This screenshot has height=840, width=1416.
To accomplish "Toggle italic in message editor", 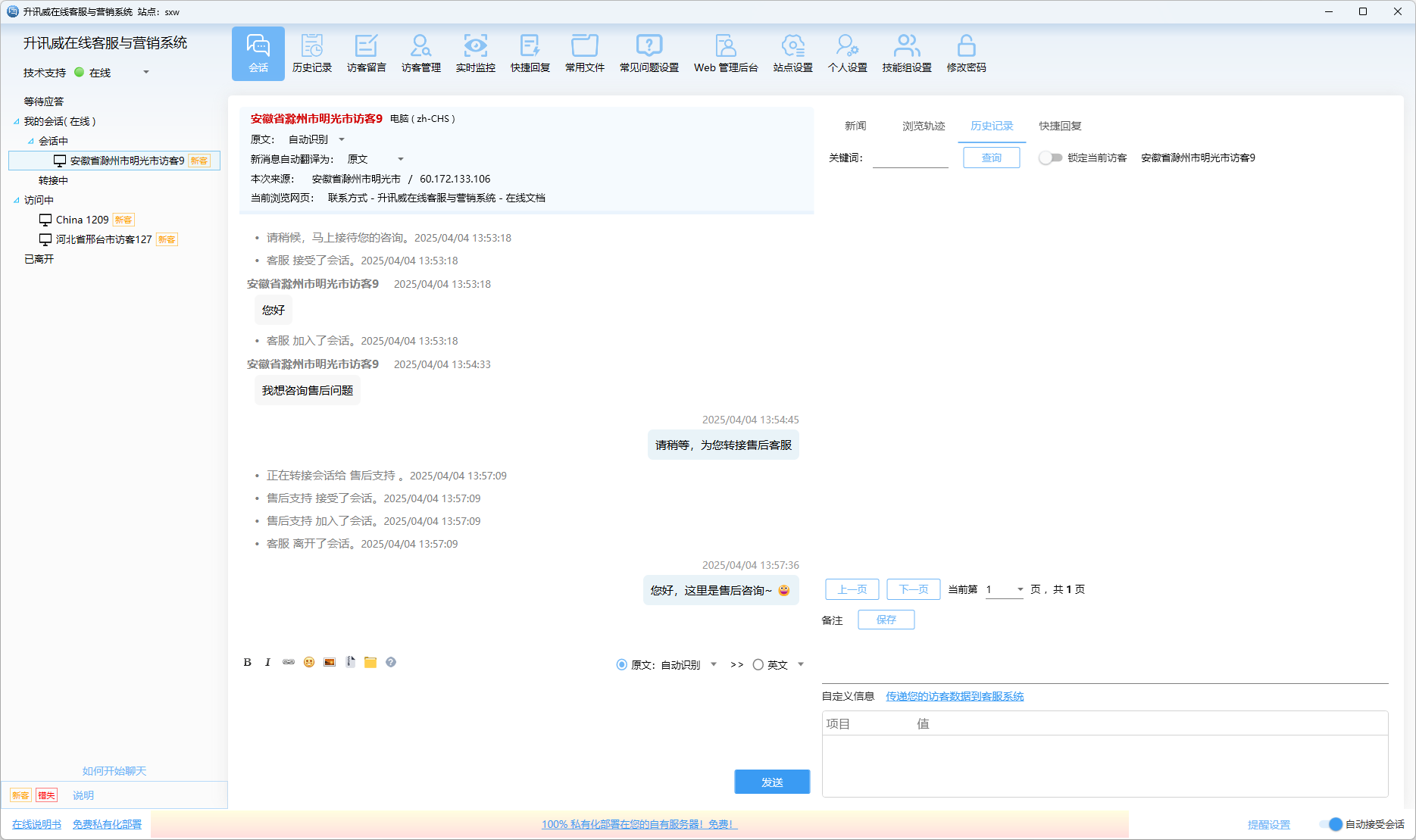I will (x=267, y=662).
